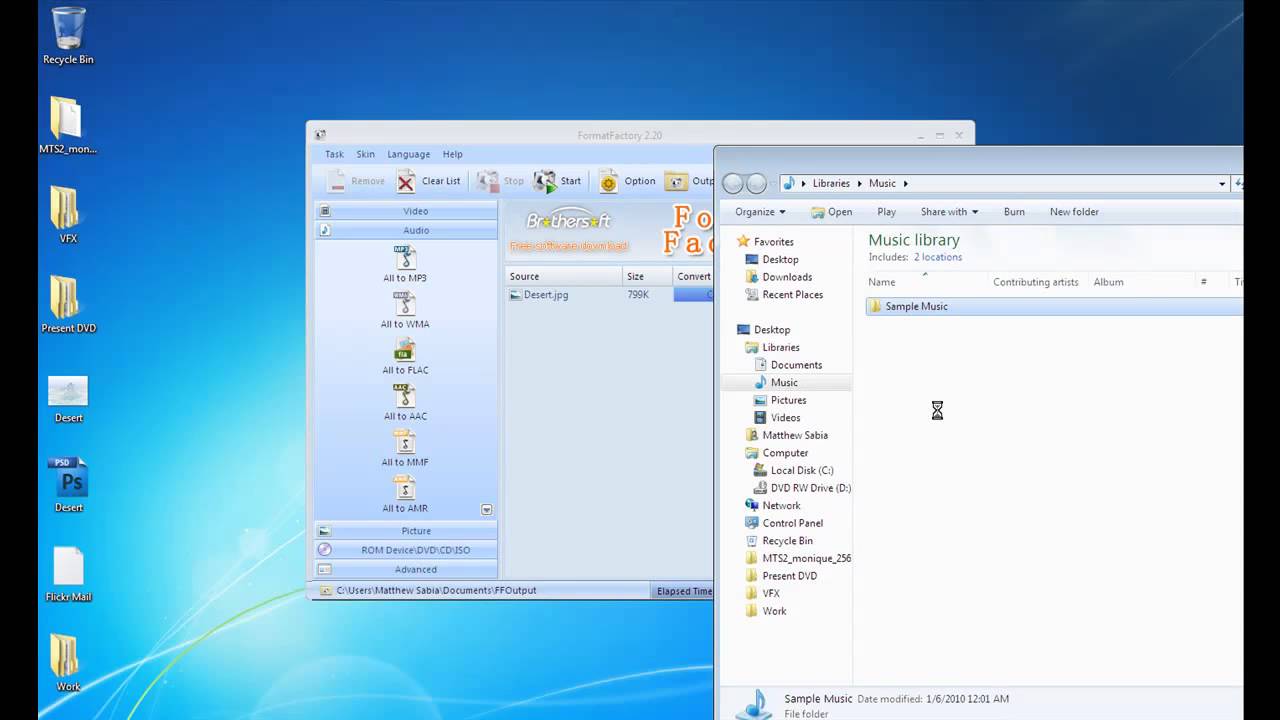The image size is (1280, 720).
Task: Click Play in Explorer toolbar
Action: pos(886,212)
